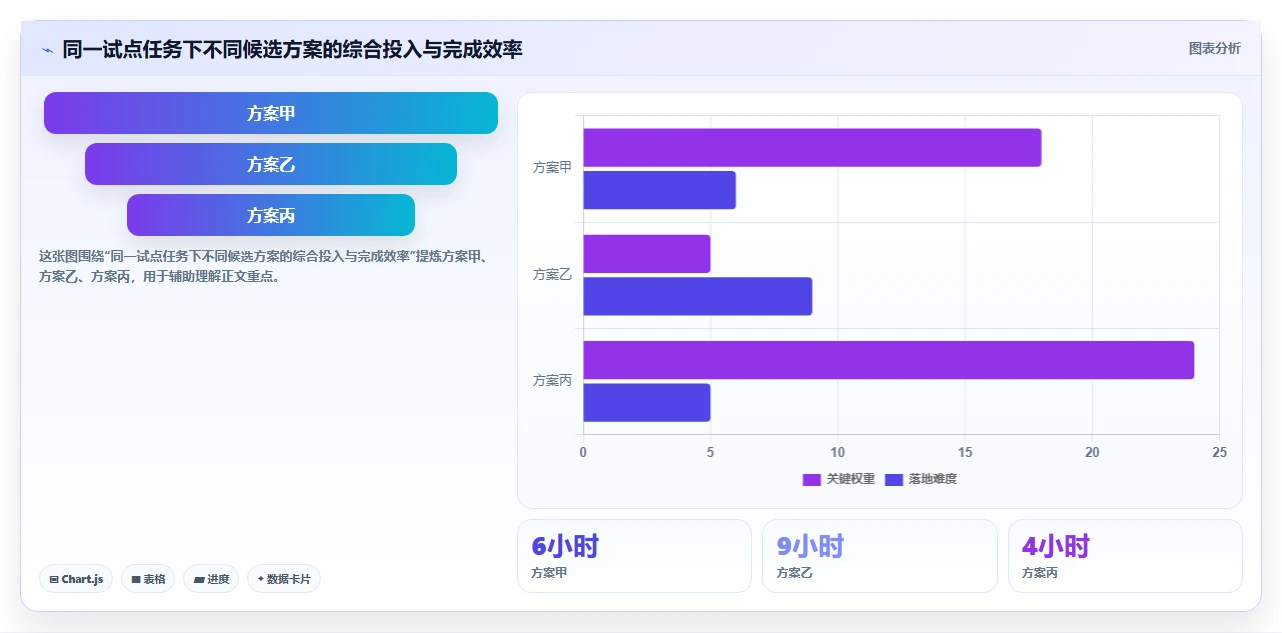Open the 9小时 方案乙 data card
The width and height of the screenshot is (1282, 633).
point(880,556)
